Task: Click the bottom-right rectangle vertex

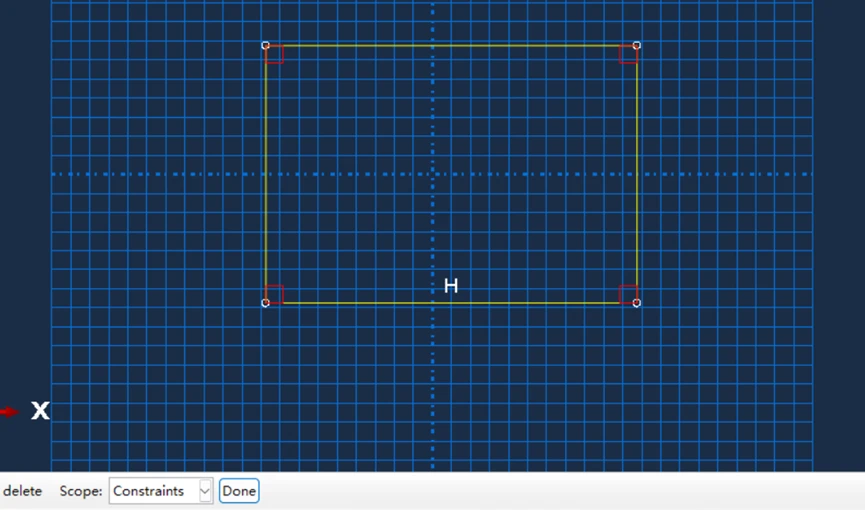Action: pyautogui.click(x=637, y=303)
